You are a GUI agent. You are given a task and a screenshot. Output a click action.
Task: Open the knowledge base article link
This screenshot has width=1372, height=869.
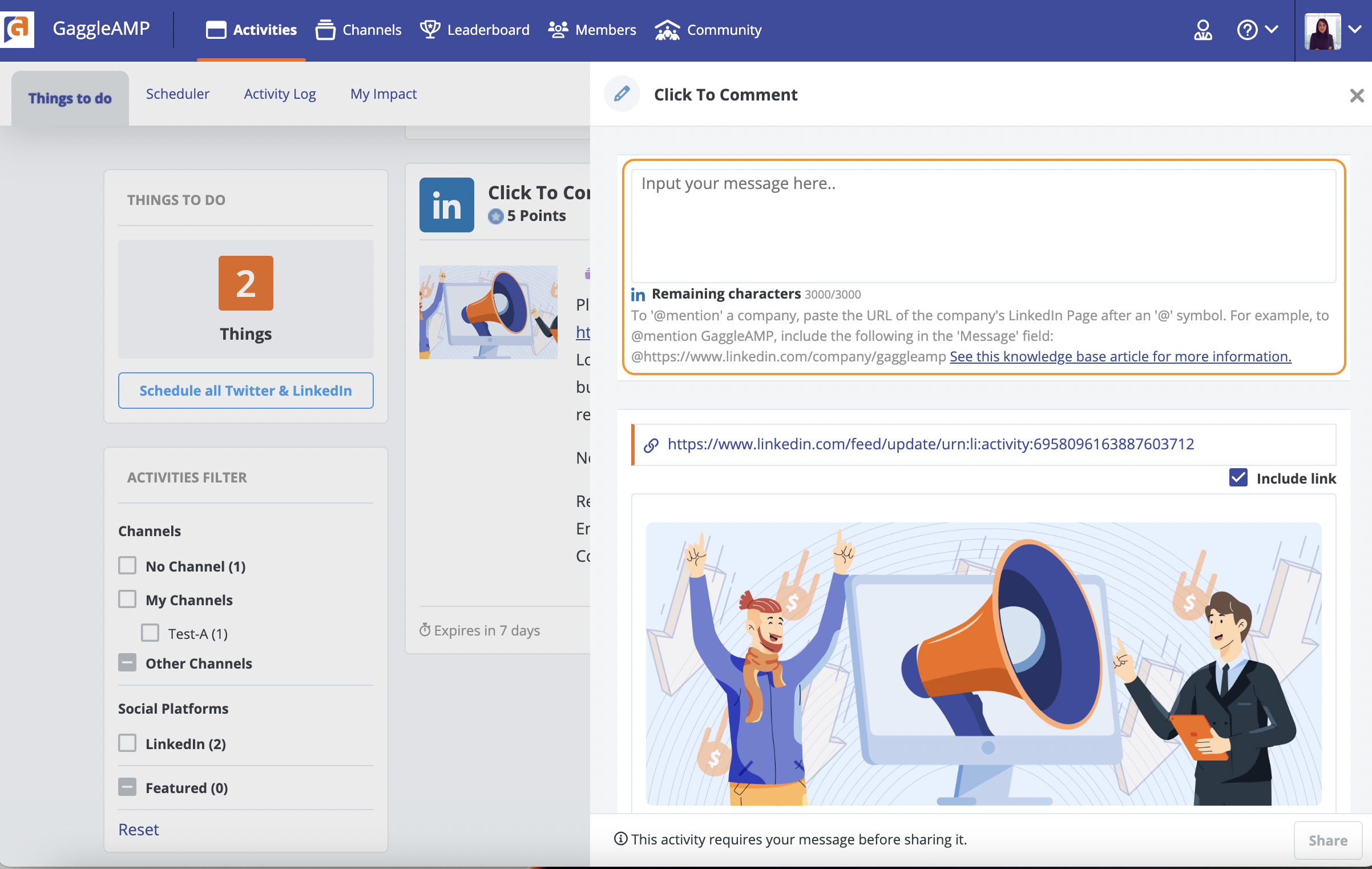click(1120, 356)
